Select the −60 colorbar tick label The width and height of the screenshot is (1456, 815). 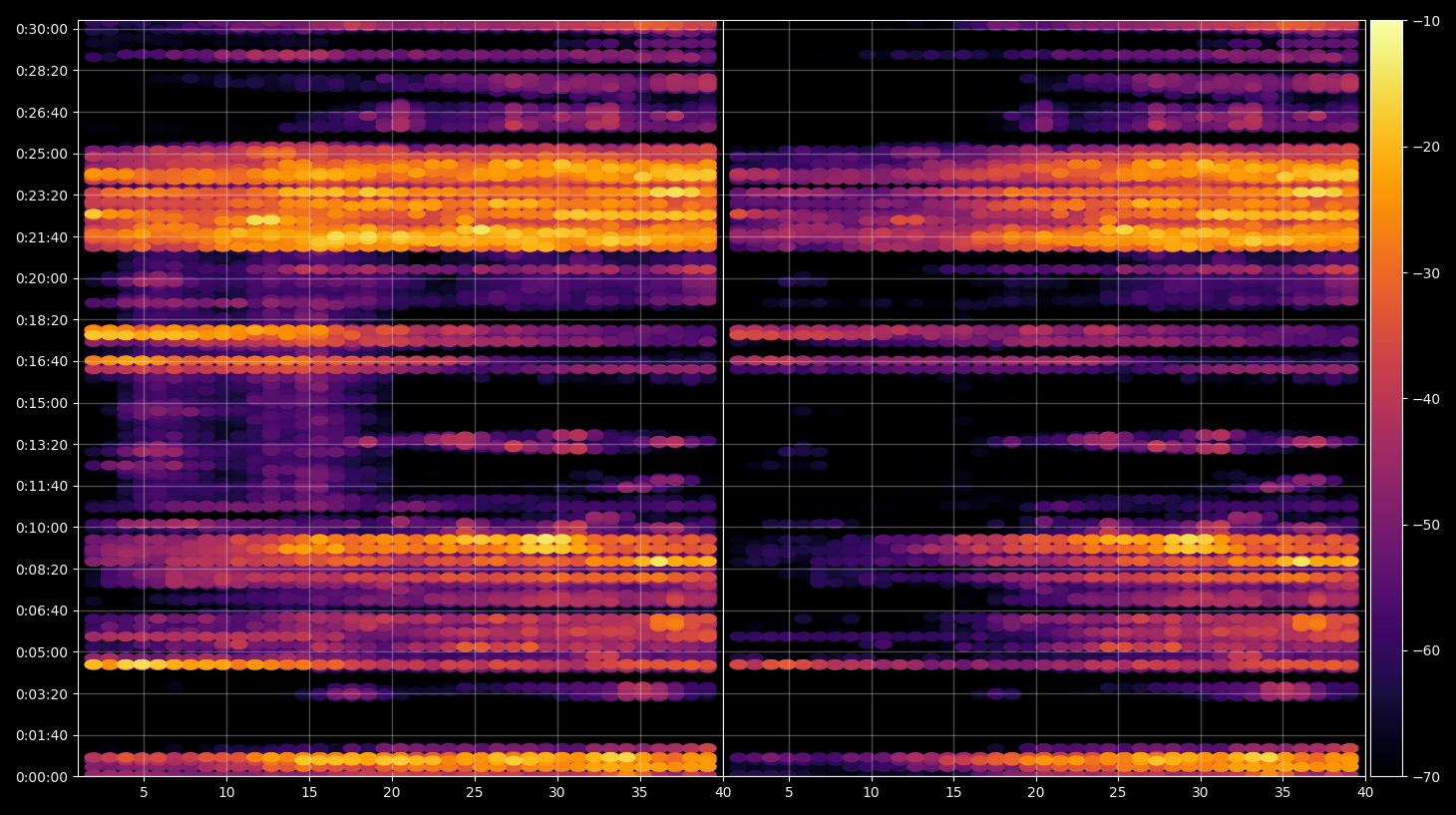coord(1426,650)
